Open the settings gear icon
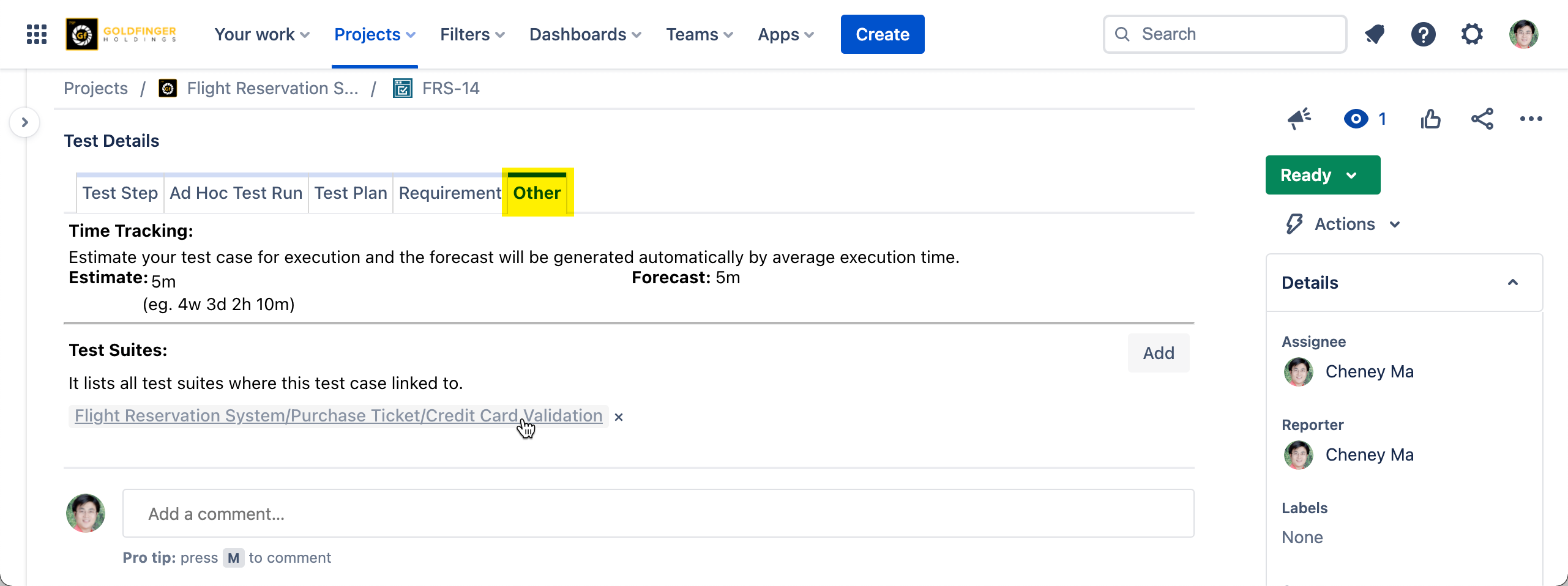 point(1472,34)
